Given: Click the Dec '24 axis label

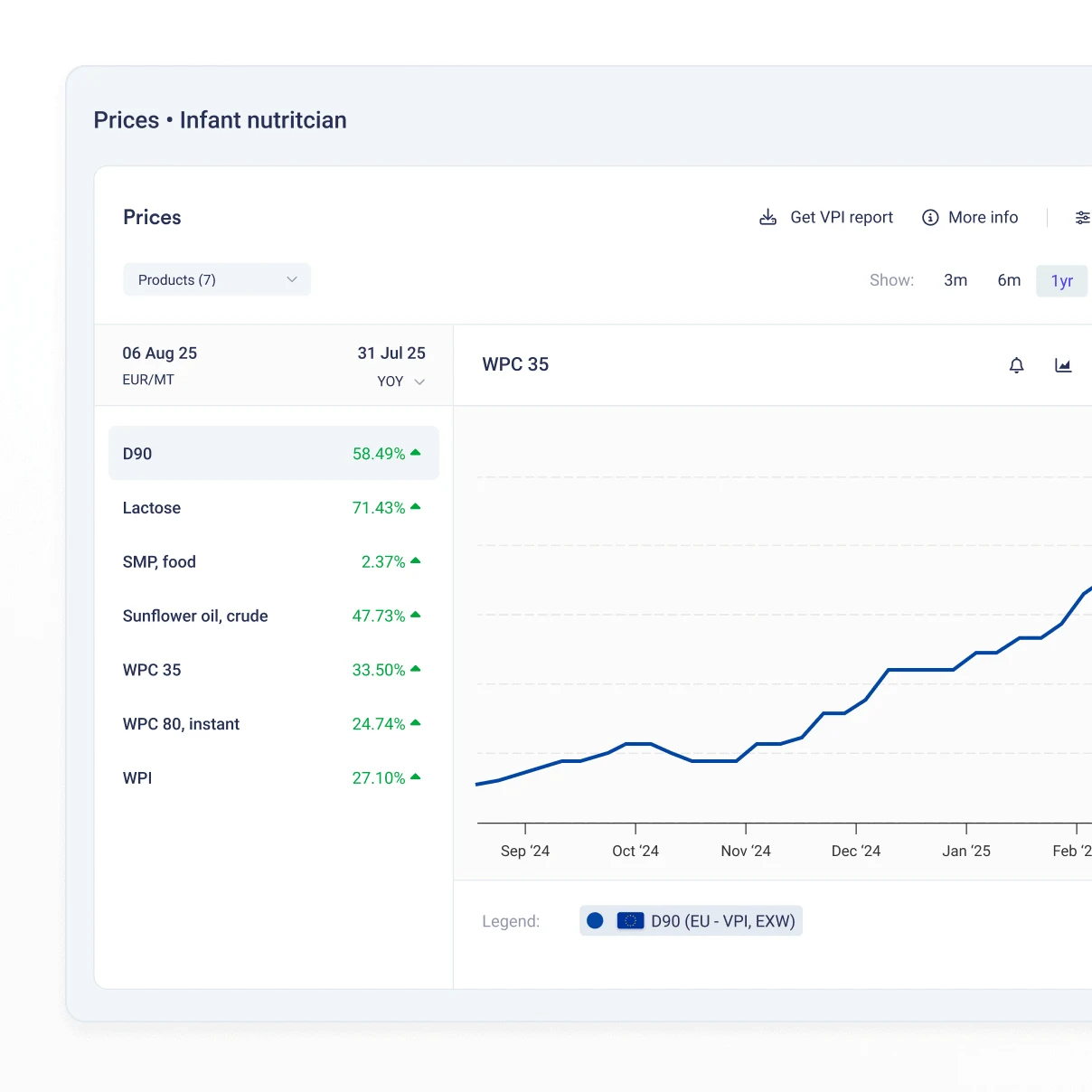Looking at the screenshot, I should click(856, 851).
